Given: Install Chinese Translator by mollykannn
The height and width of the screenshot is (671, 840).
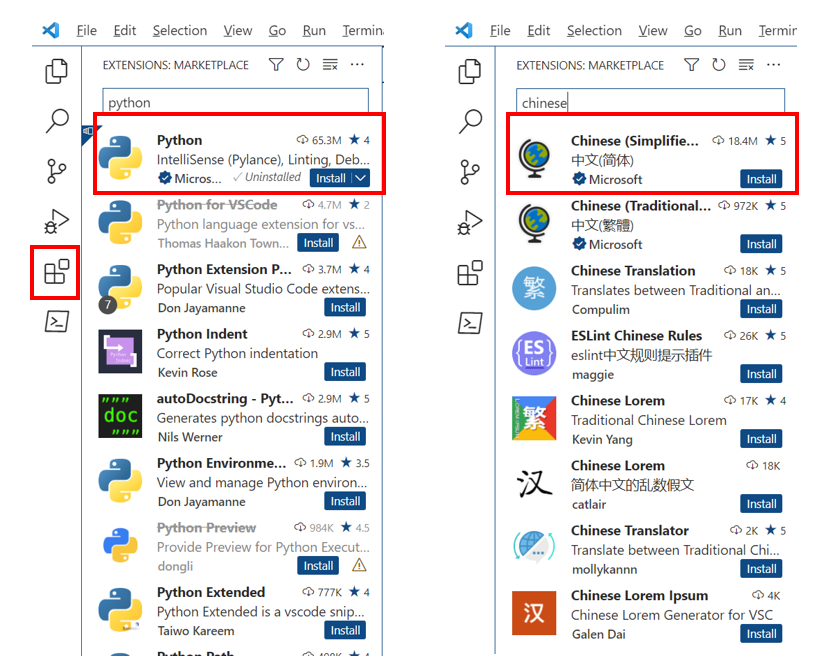Looking at the screenshot, I should coord(761,569).
